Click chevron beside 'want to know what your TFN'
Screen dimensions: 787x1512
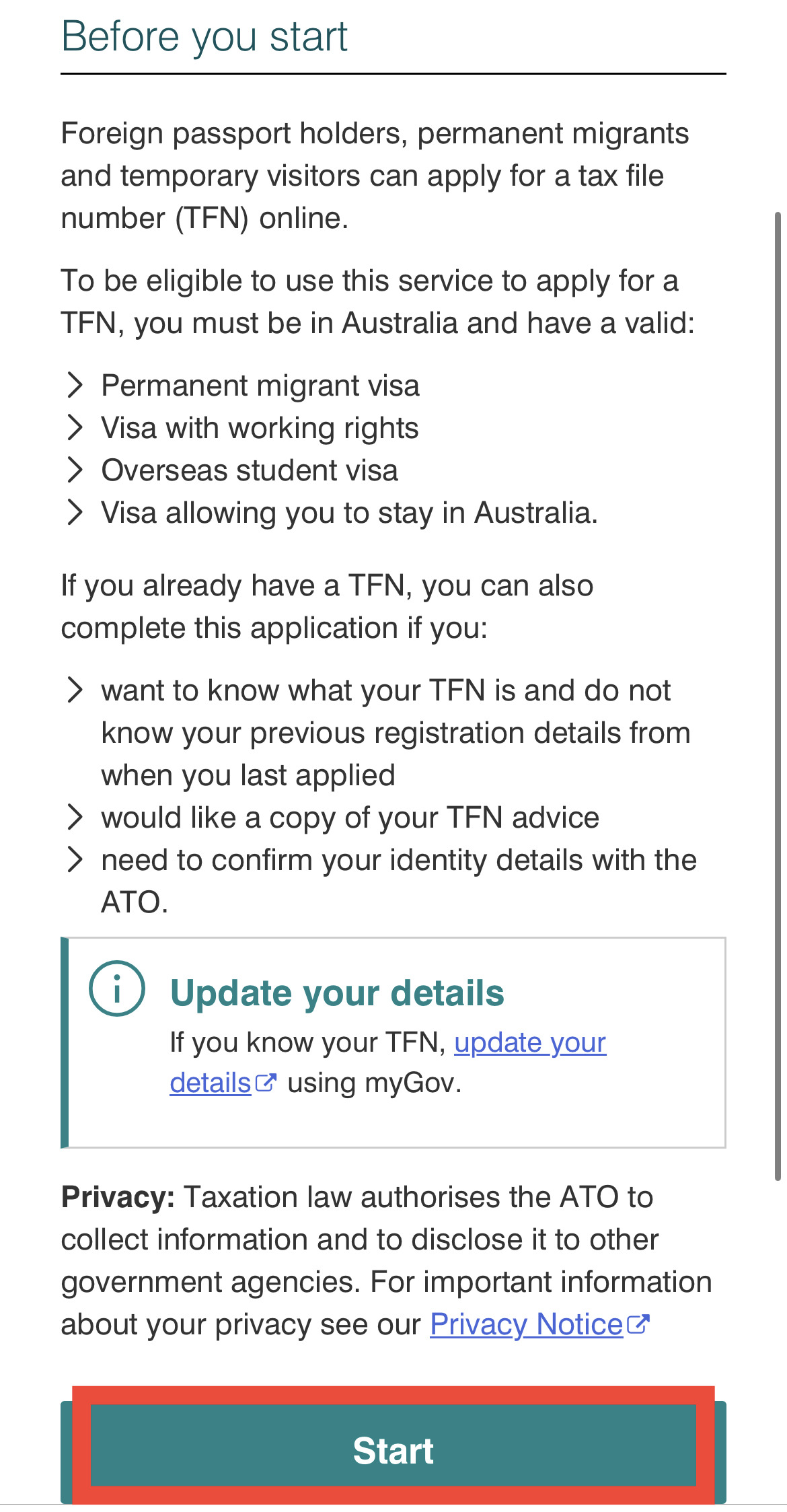(75, 690)
